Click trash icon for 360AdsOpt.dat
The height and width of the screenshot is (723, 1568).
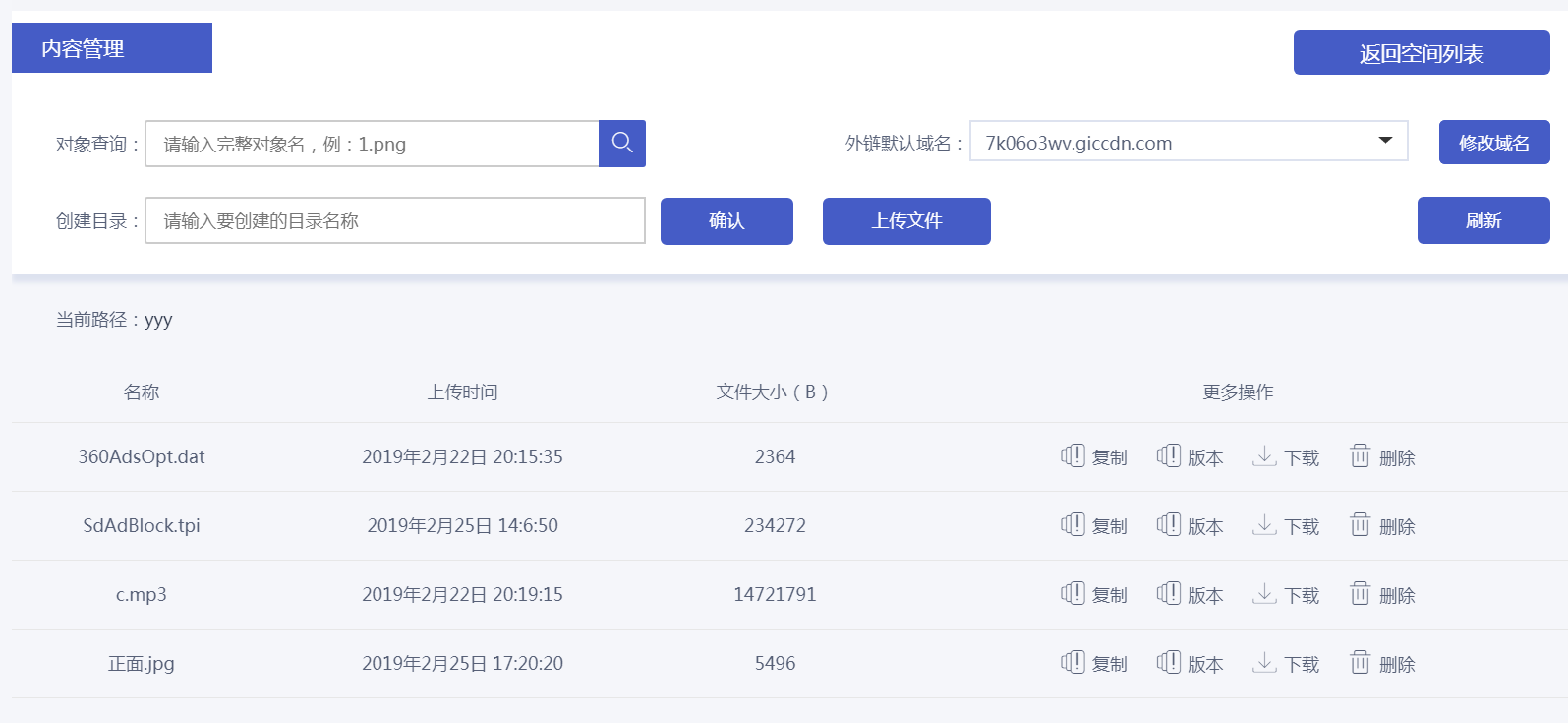click(x=1360, y=455)
